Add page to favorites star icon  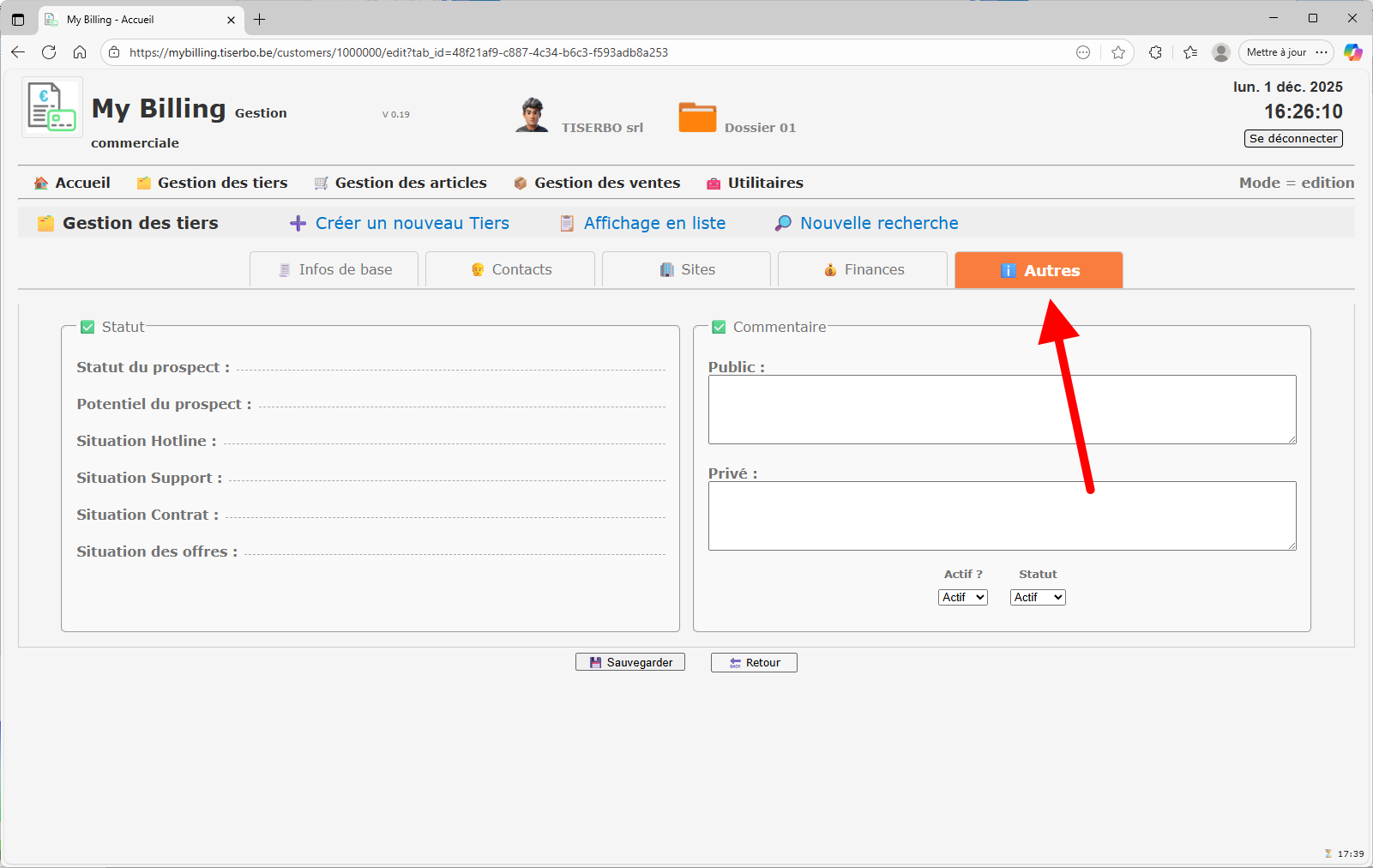pyautogui.click(x=1118, y=52)
